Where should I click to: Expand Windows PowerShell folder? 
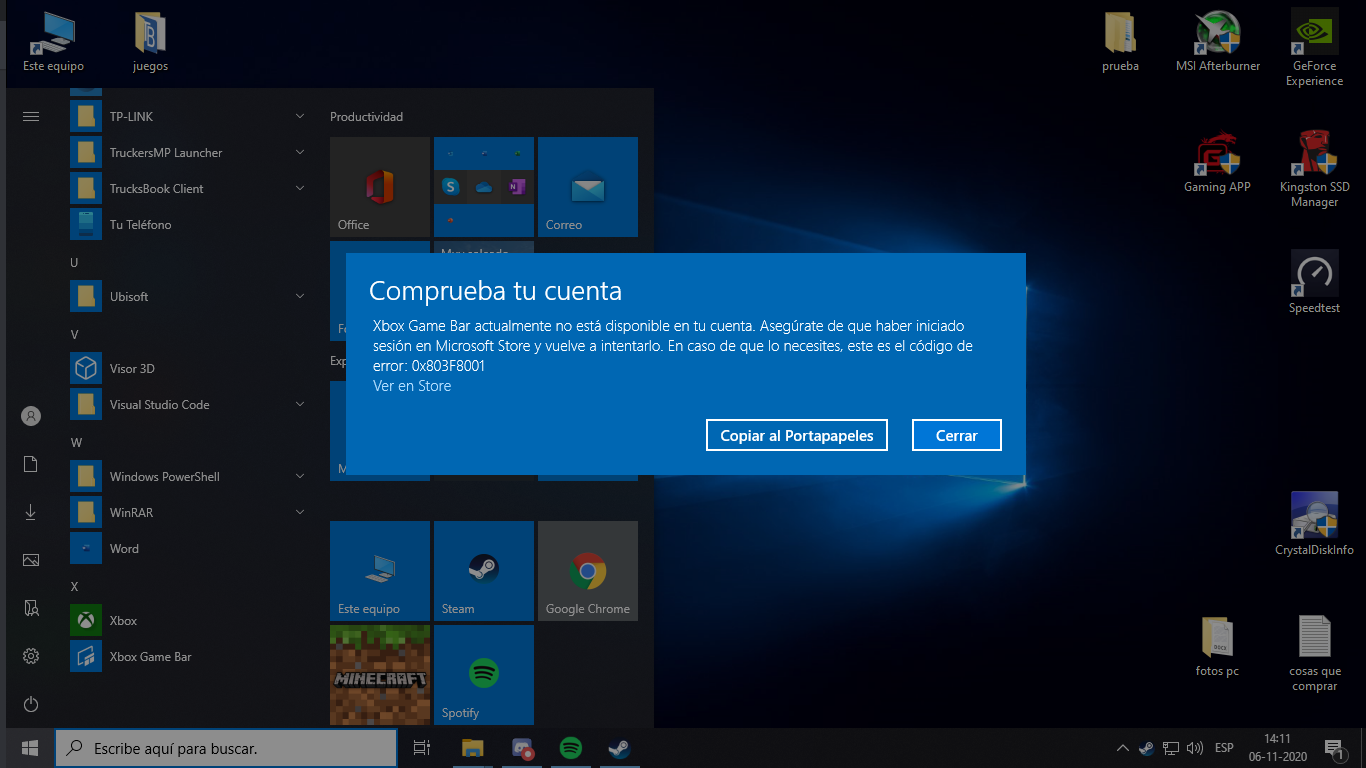click(190, 476)
